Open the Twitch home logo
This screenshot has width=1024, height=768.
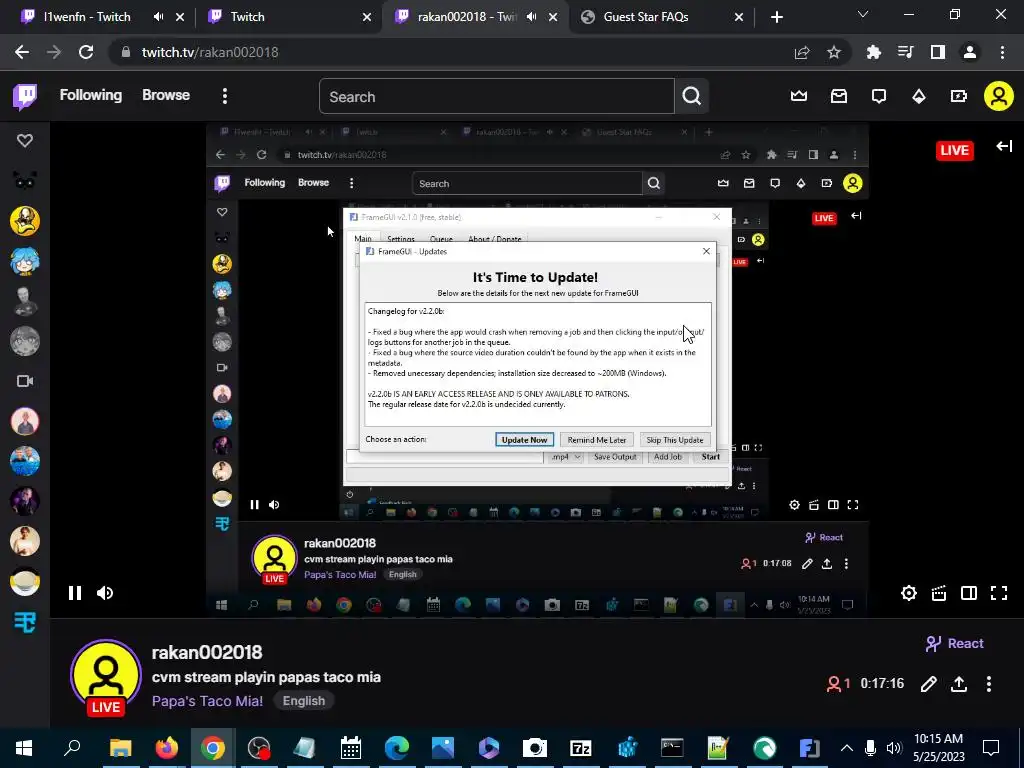[x=25, y=97]
